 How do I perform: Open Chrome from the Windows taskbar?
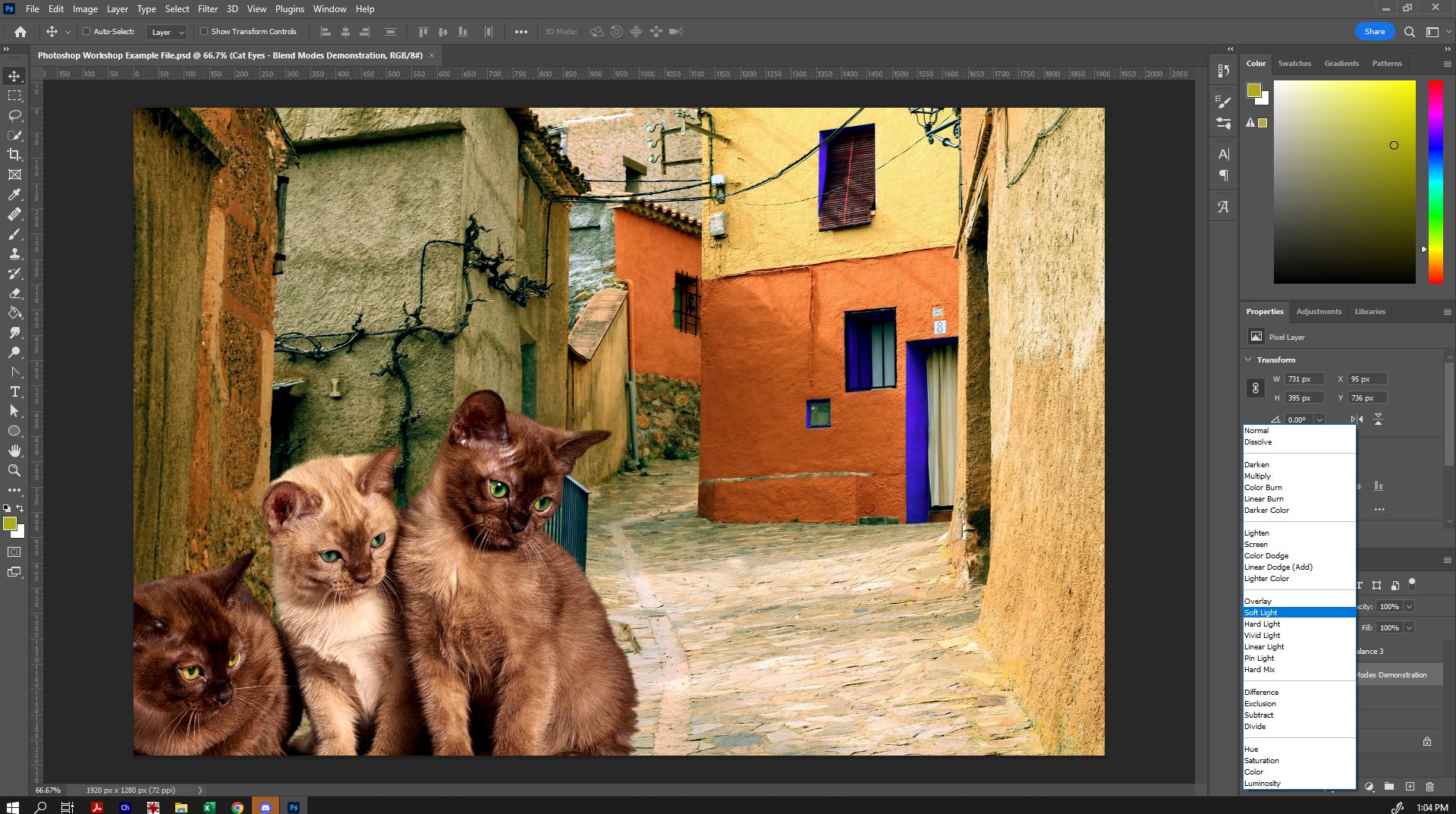pos(237,807)
